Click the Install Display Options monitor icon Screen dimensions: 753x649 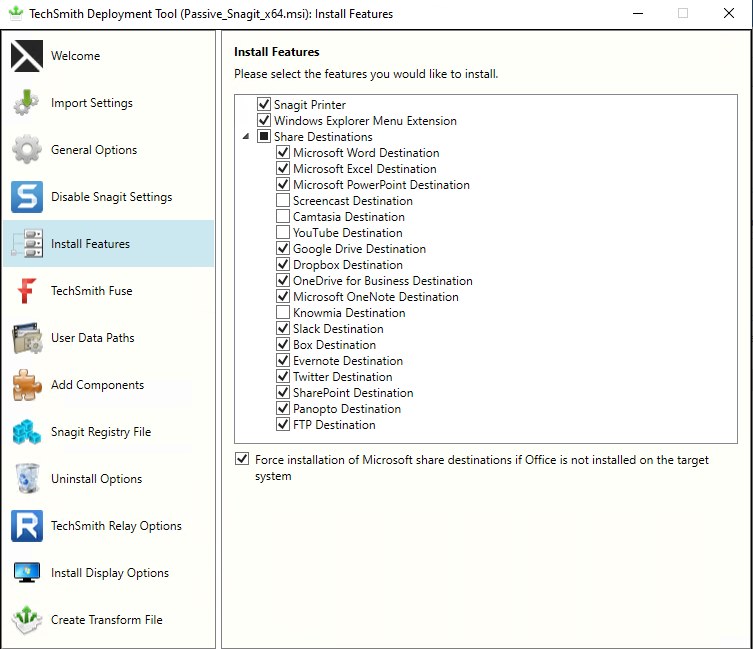coord(26,573)
